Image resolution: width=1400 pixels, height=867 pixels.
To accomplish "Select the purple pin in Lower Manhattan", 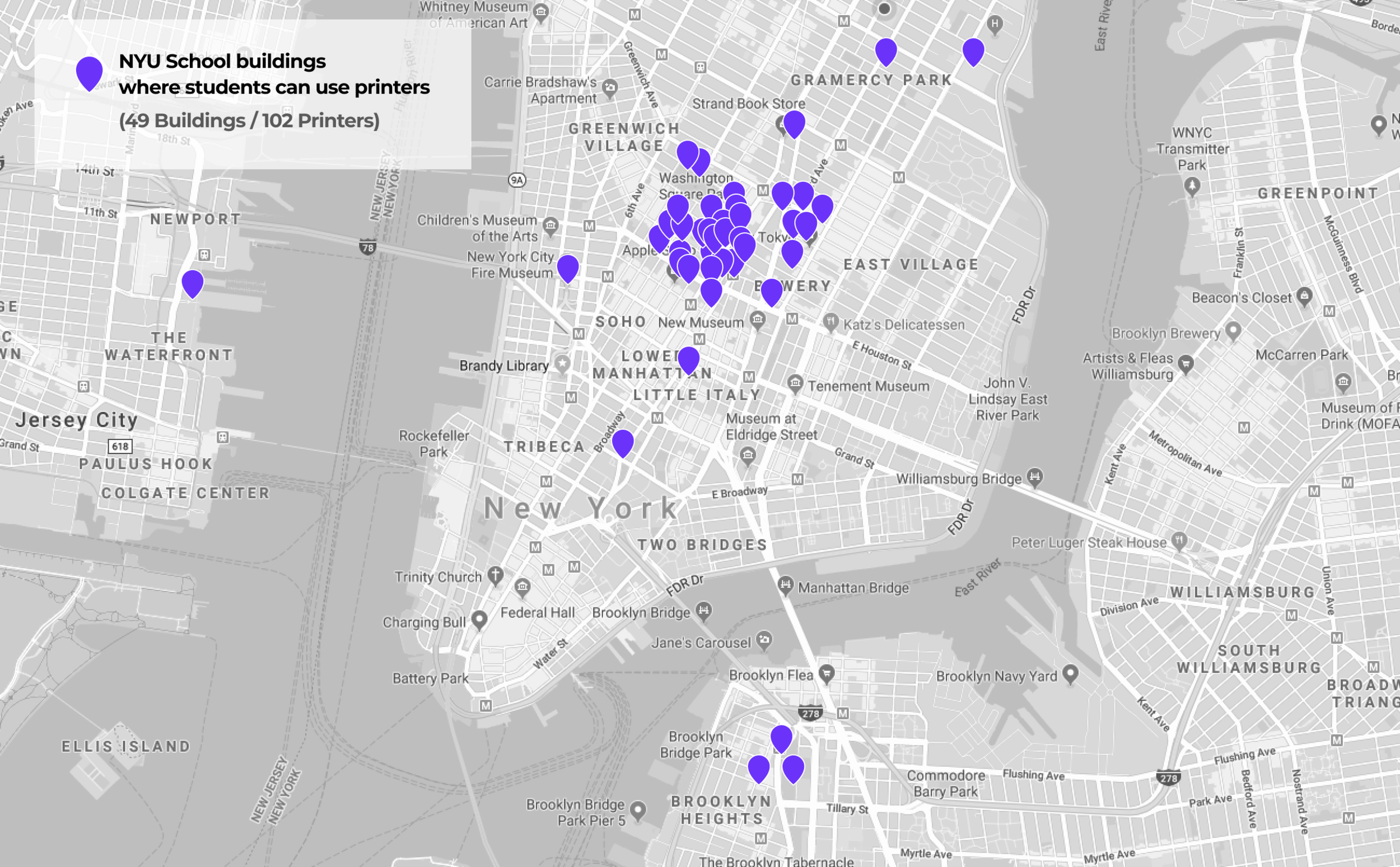I will (688, 359).
